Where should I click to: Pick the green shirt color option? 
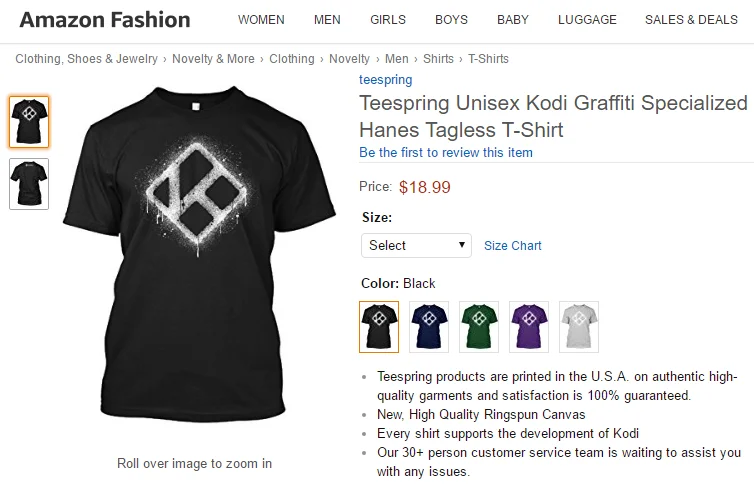click(x=479, y=327)
